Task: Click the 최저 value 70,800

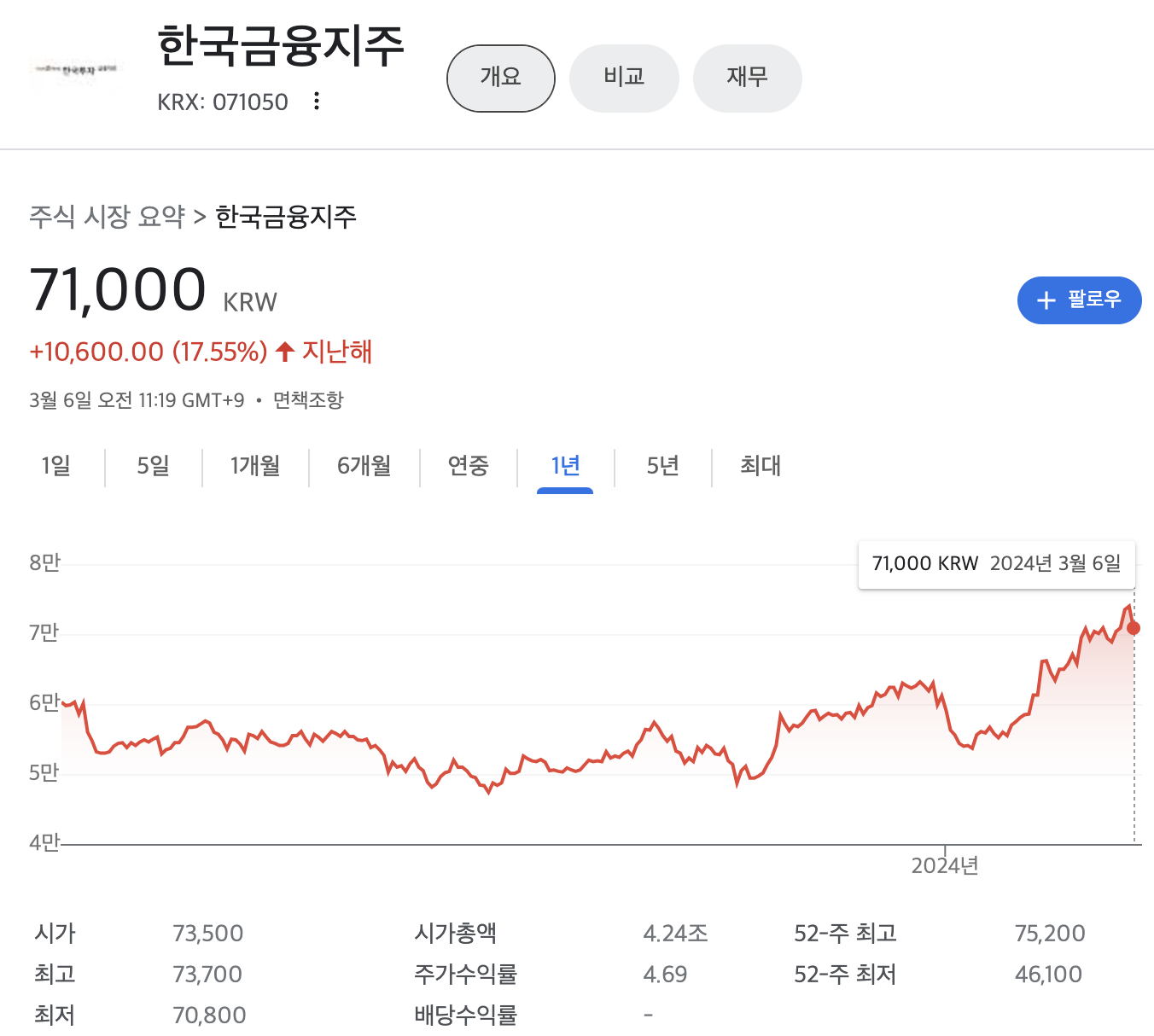Action: tap(209, 1015)
